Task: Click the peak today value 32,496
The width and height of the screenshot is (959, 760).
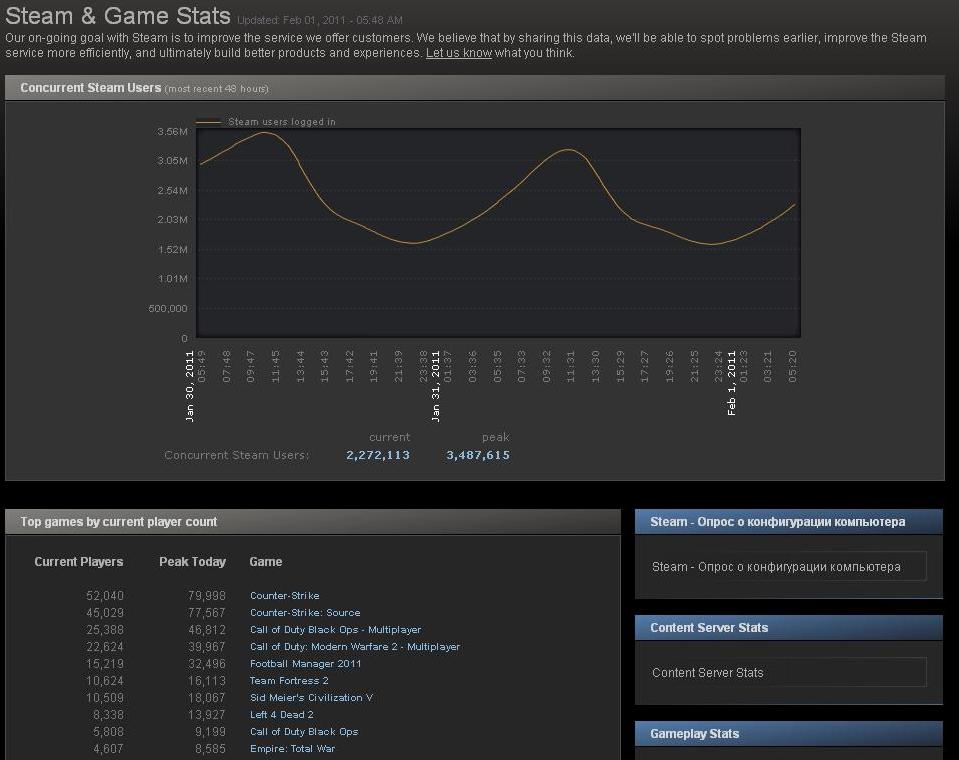Action: (207, 664)
